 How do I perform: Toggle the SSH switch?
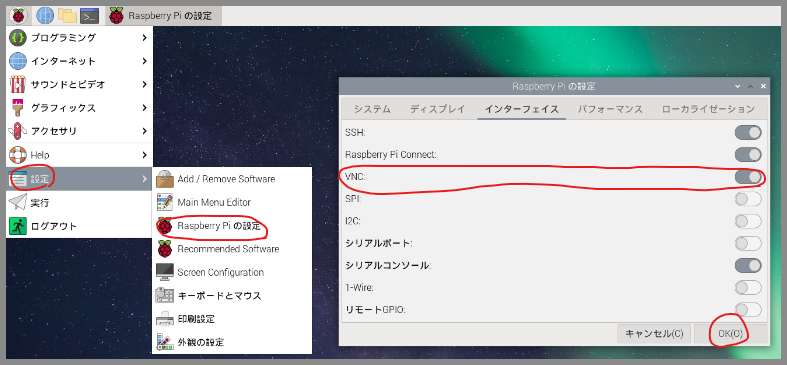748,133
